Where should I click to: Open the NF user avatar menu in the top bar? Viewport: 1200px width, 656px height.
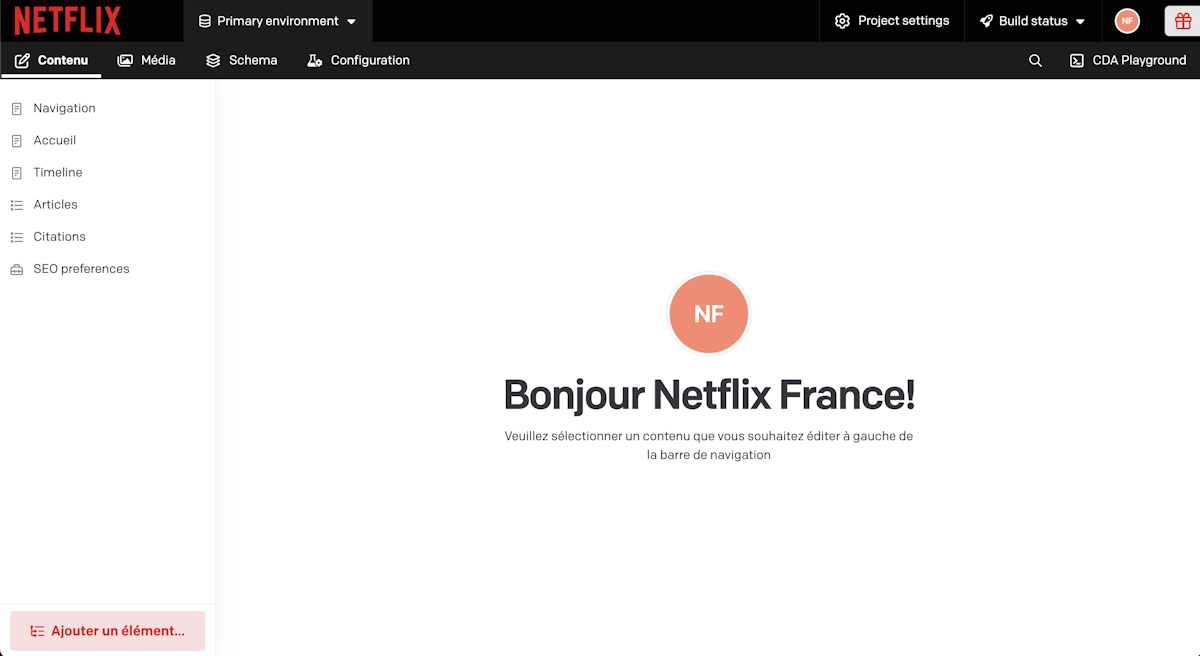point(1127,21)
